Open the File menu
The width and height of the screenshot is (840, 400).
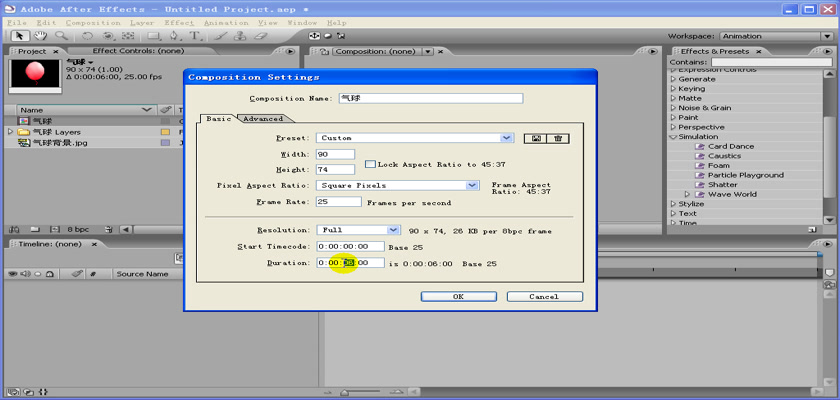pyautogui.click(x=17, y=23)
